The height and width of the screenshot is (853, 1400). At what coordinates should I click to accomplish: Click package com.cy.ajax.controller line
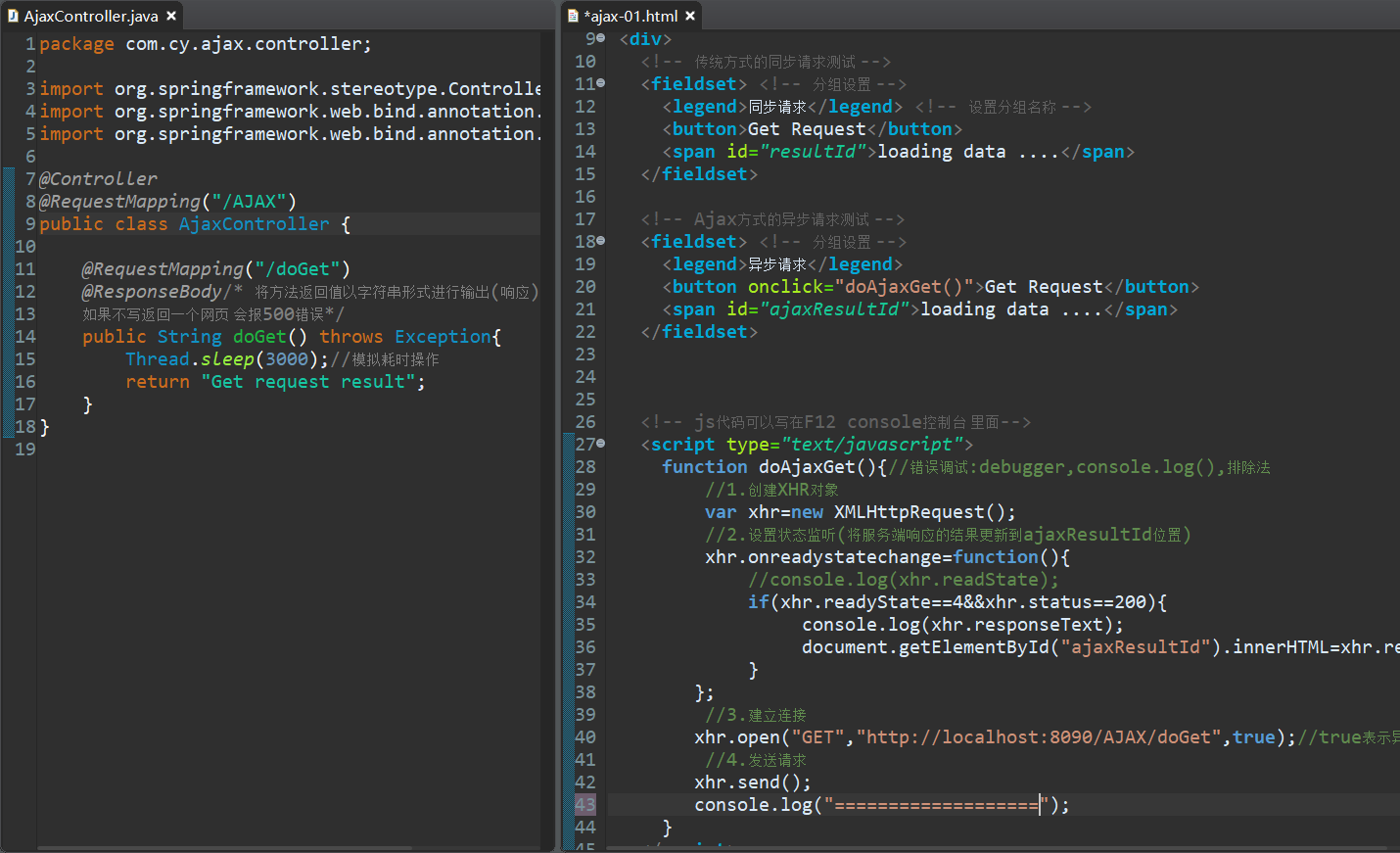(206, 43)
